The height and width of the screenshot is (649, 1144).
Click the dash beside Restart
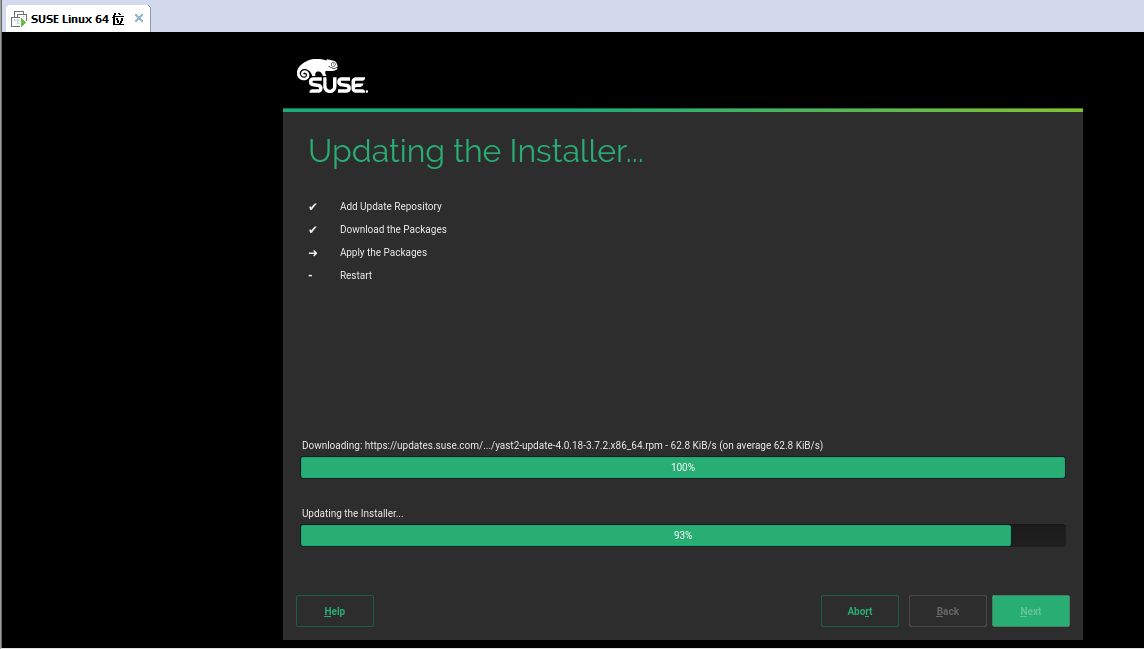(x=310, y=276)
